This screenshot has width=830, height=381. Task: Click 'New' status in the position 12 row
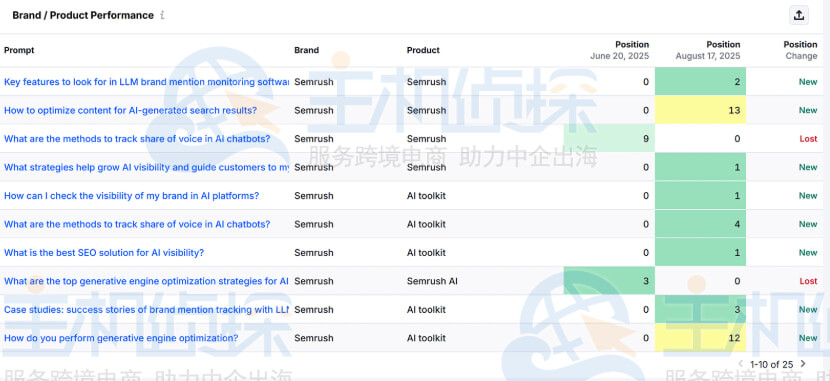tap(808, 338)
